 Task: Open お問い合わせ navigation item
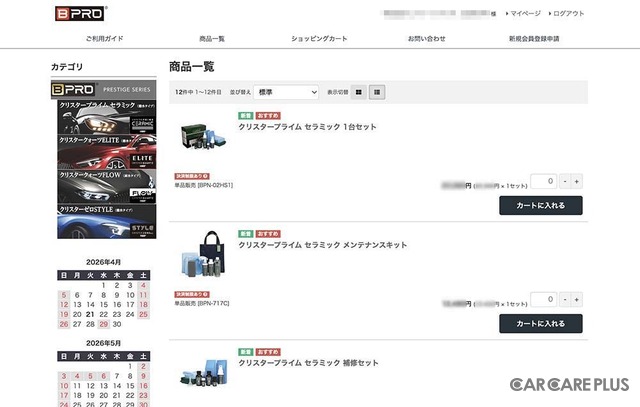(427, 38)
